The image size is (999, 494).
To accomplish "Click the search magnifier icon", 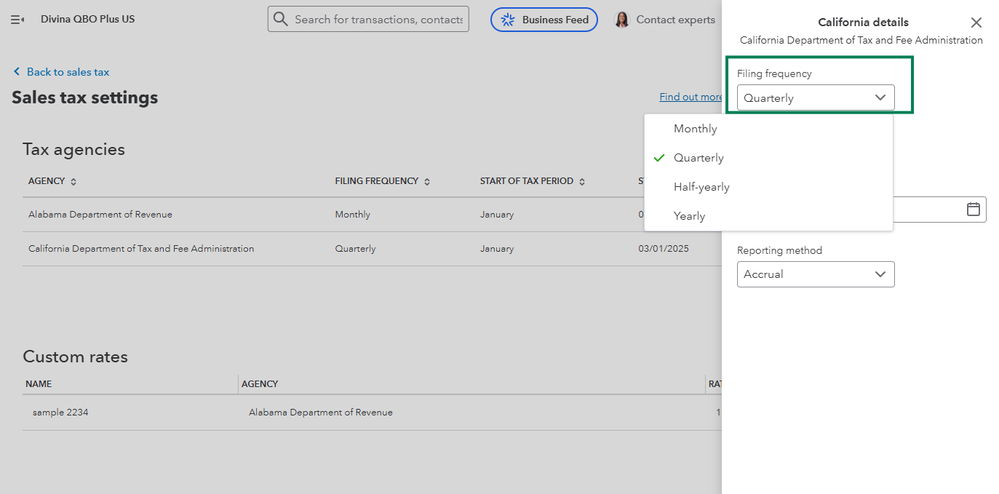I will pos(281,19).
